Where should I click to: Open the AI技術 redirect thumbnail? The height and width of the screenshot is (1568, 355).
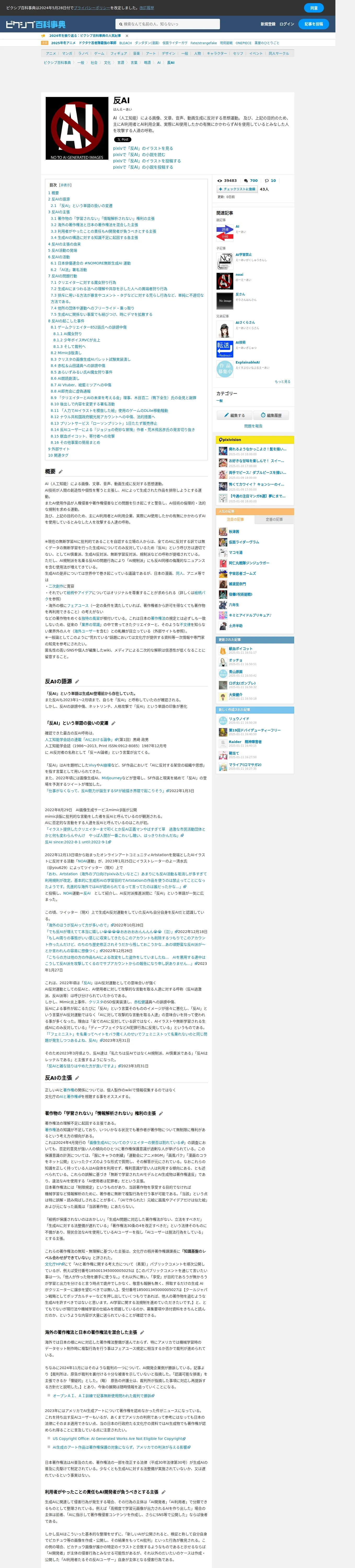225,349
